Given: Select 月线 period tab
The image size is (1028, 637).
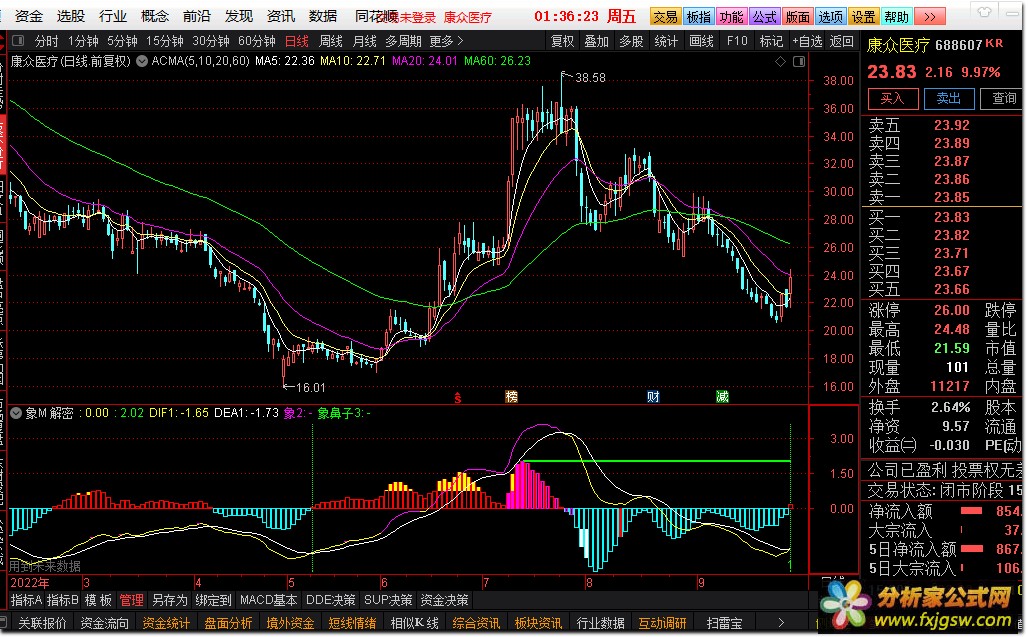Looking at the screenshot, I should pos(365,41).
